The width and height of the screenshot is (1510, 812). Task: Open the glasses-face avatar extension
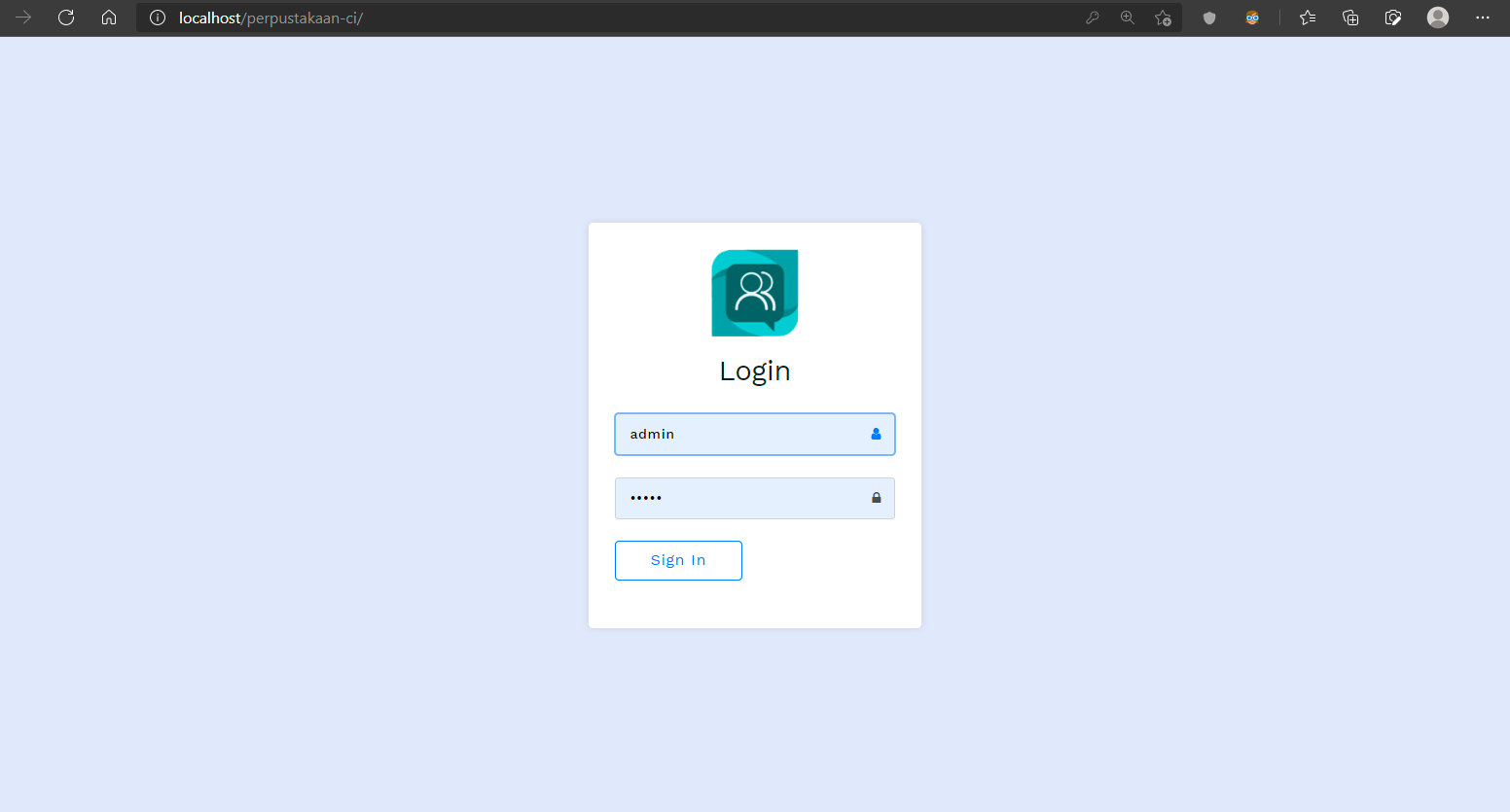(x=1252, y=18)
